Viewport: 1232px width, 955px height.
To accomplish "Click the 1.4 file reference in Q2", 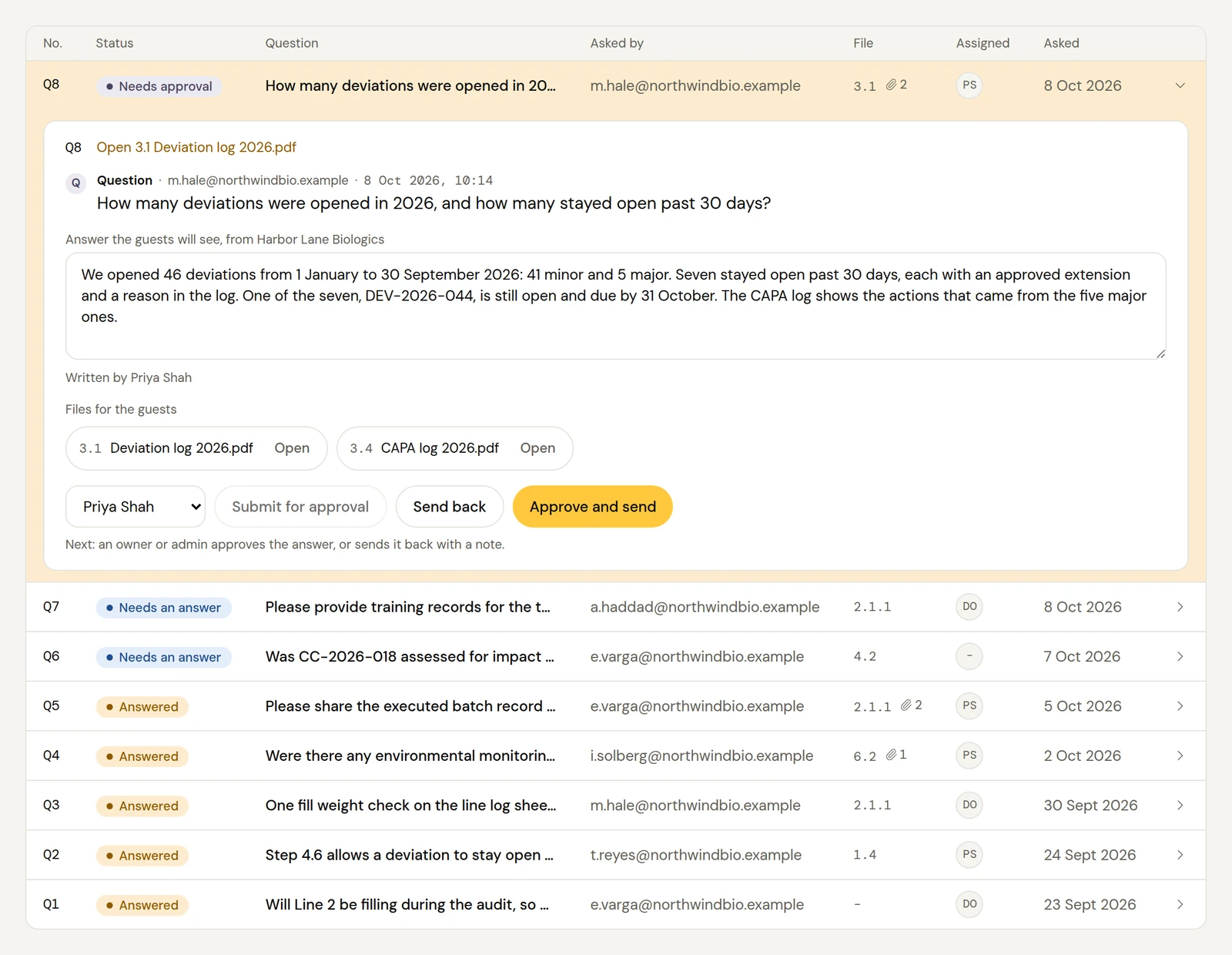I will tap(865, 855).
